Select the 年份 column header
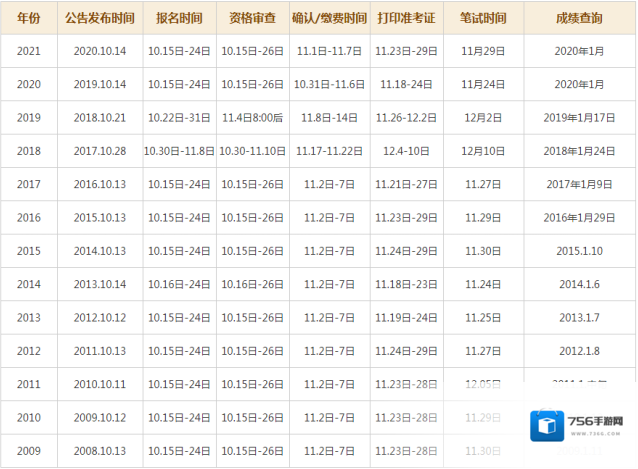Image resolution: width=638 pixels, height=469 pixels. pos(29,18)
